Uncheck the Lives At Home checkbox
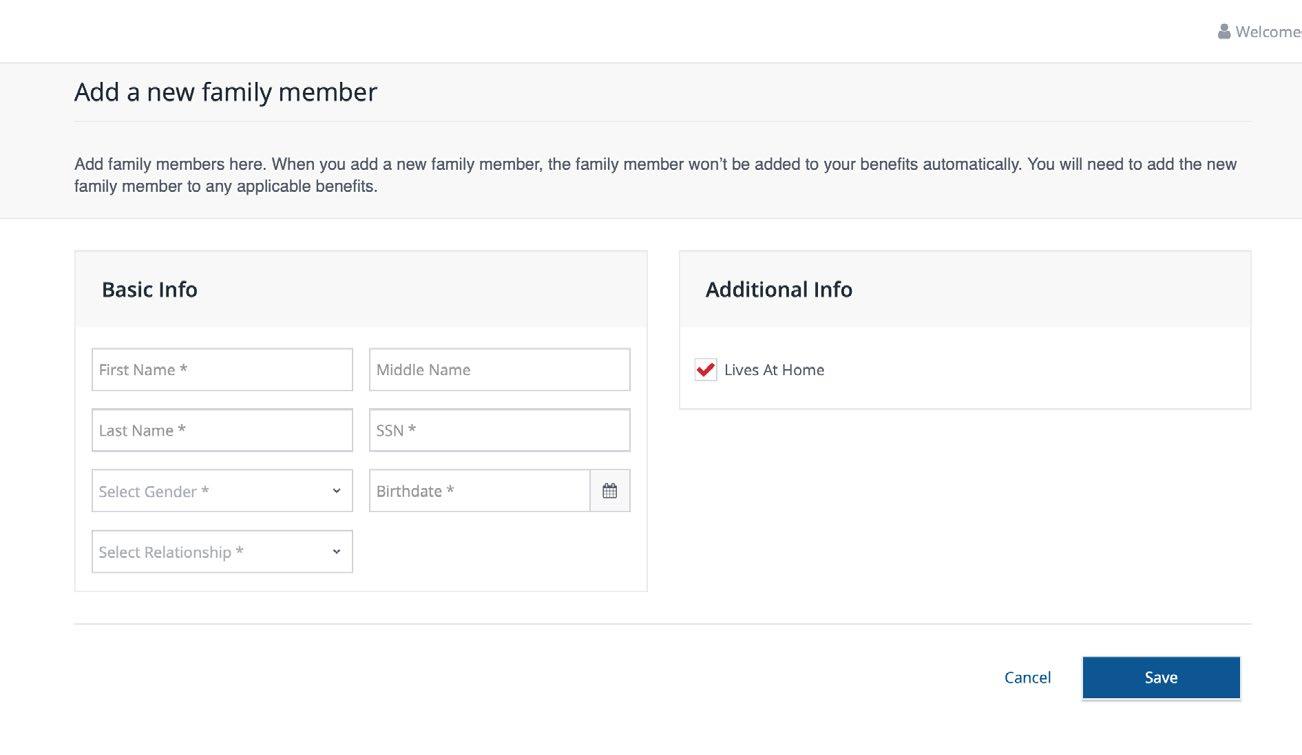The width and height of the screenshot is (1302, 755). point(706,370)
